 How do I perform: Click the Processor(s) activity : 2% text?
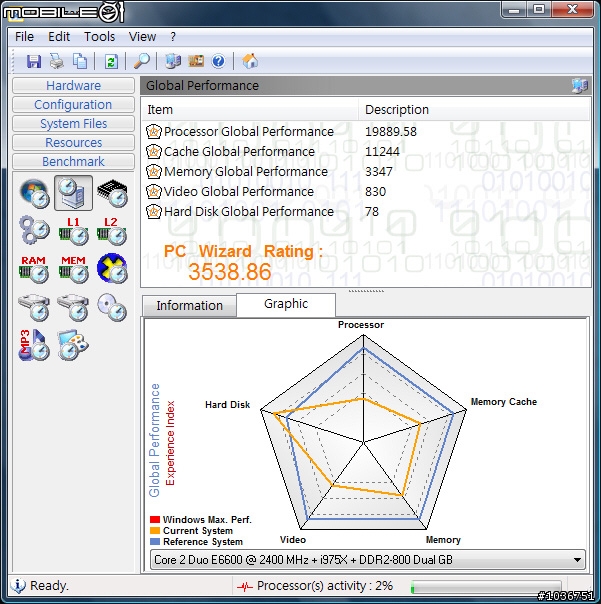click(x=325, y=586)
